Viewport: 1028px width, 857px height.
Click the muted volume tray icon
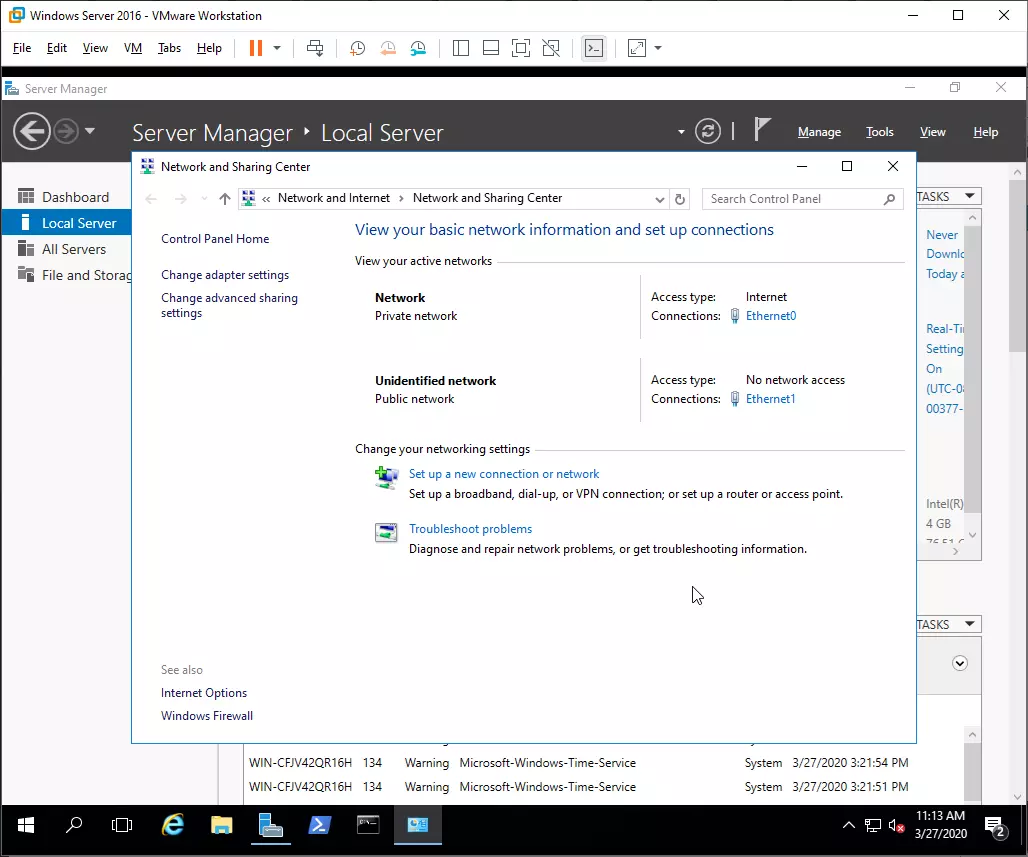tap(896, 826)
